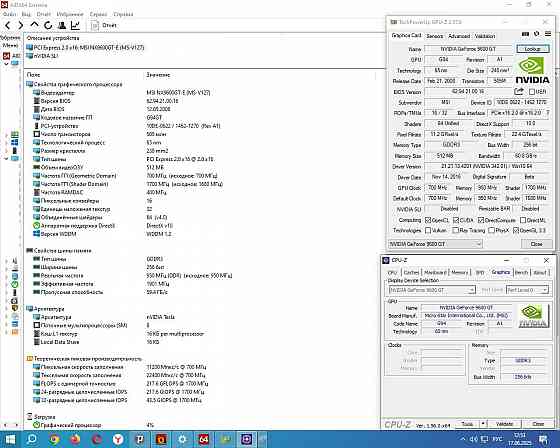Click the BIOS share/export icon in GPU-Z
Screen dimensions: 560x448
pos(519,91)
